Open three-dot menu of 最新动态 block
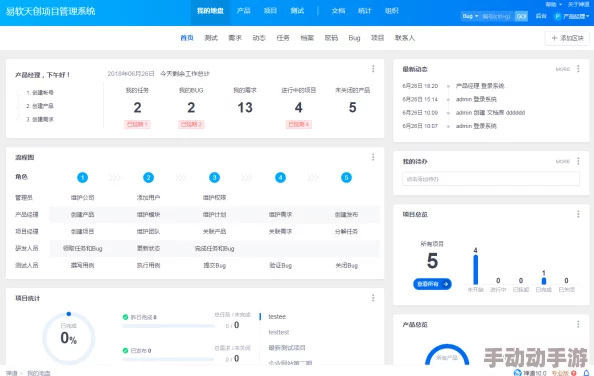 click(x=578, y=69)
